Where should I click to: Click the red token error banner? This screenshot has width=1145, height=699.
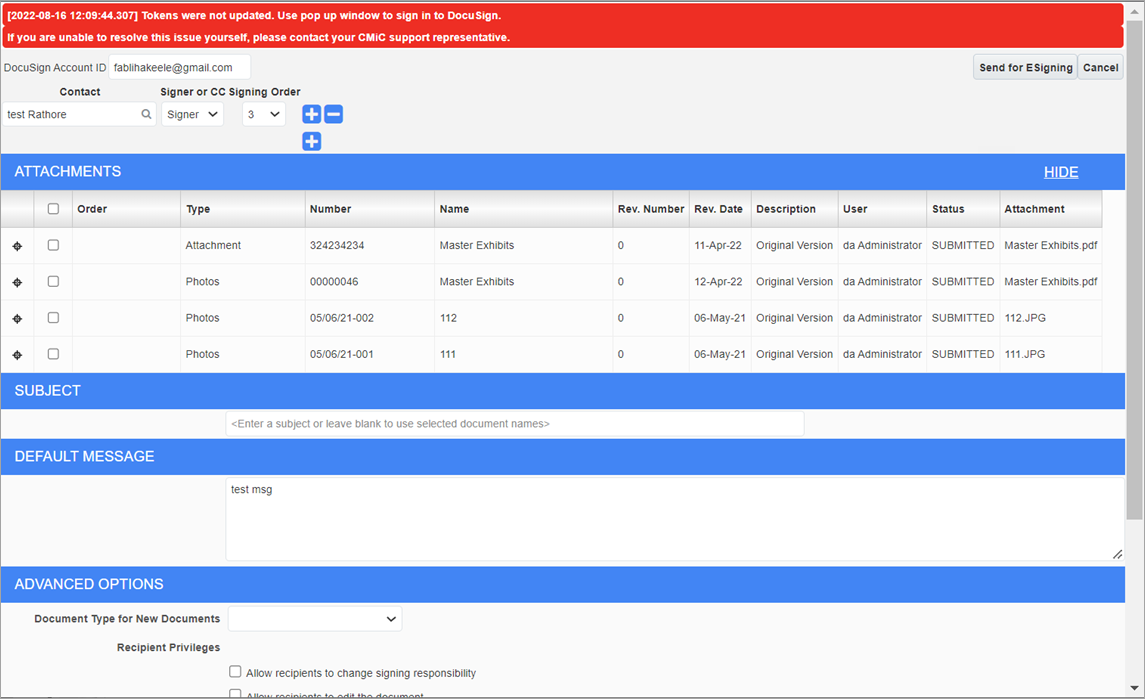click(x=562, y=26)
